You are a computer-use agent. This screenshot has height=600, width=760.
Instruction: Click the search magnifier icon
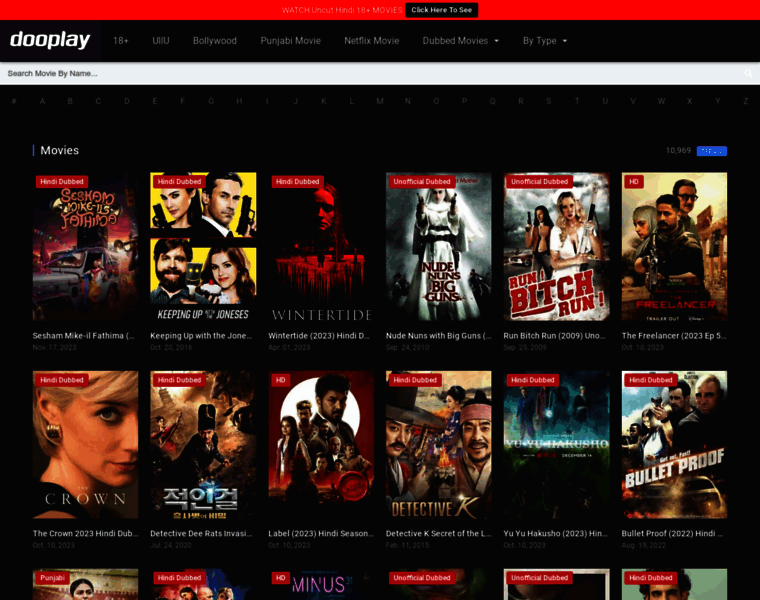(748, 74)
